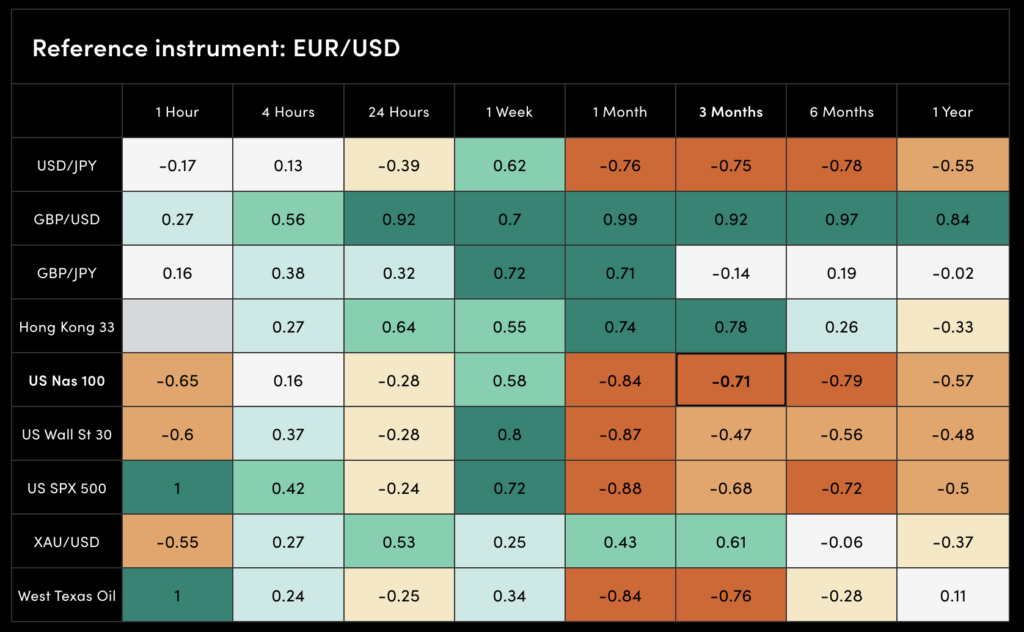This screenshot has height=632, width=1024.
Task: Click US SPX 500 1 Hour cell
Action: click(x=177, y=489)
